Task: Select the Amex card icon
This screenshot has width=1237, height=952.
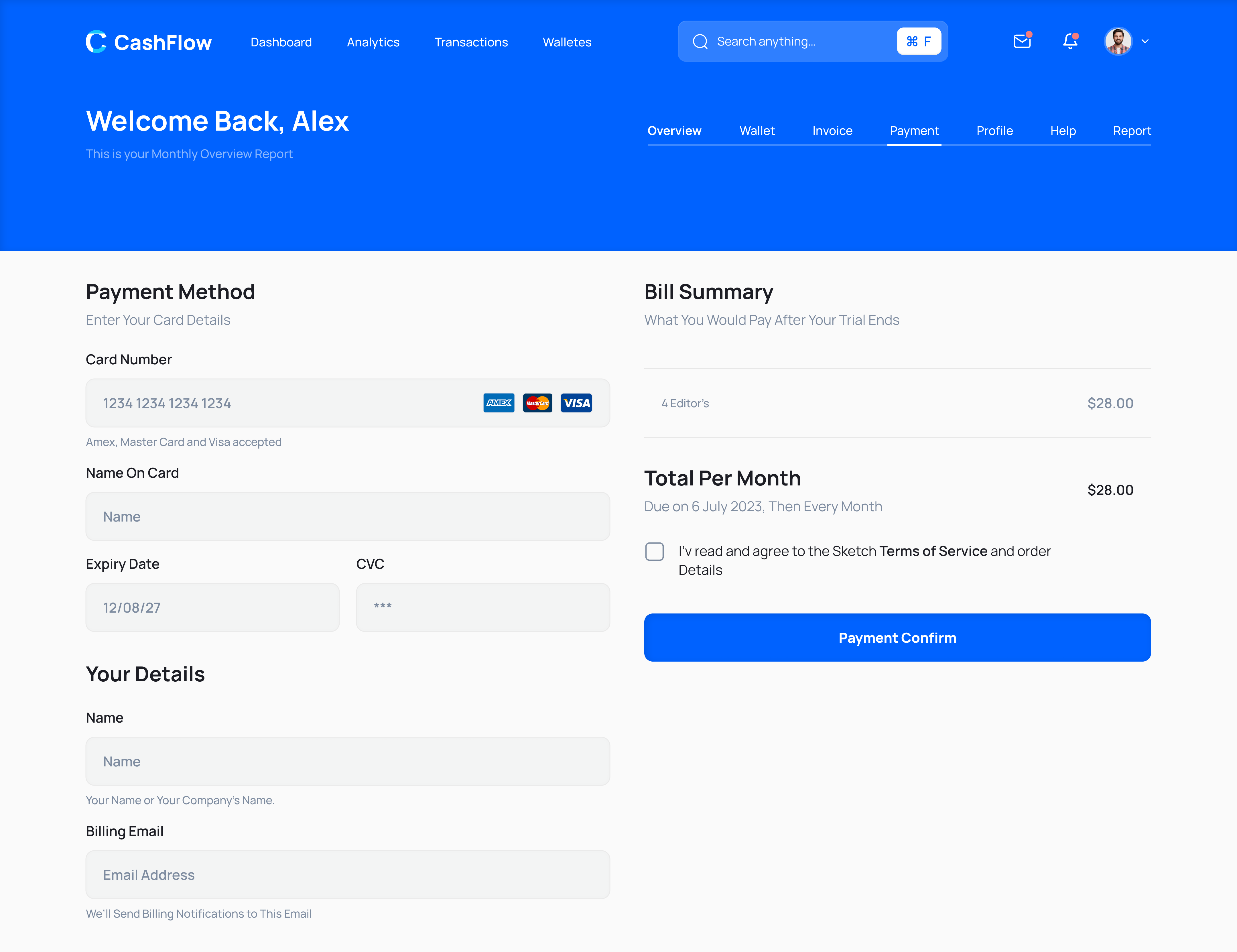Action: pyautogui.click(x=499, y=403)
